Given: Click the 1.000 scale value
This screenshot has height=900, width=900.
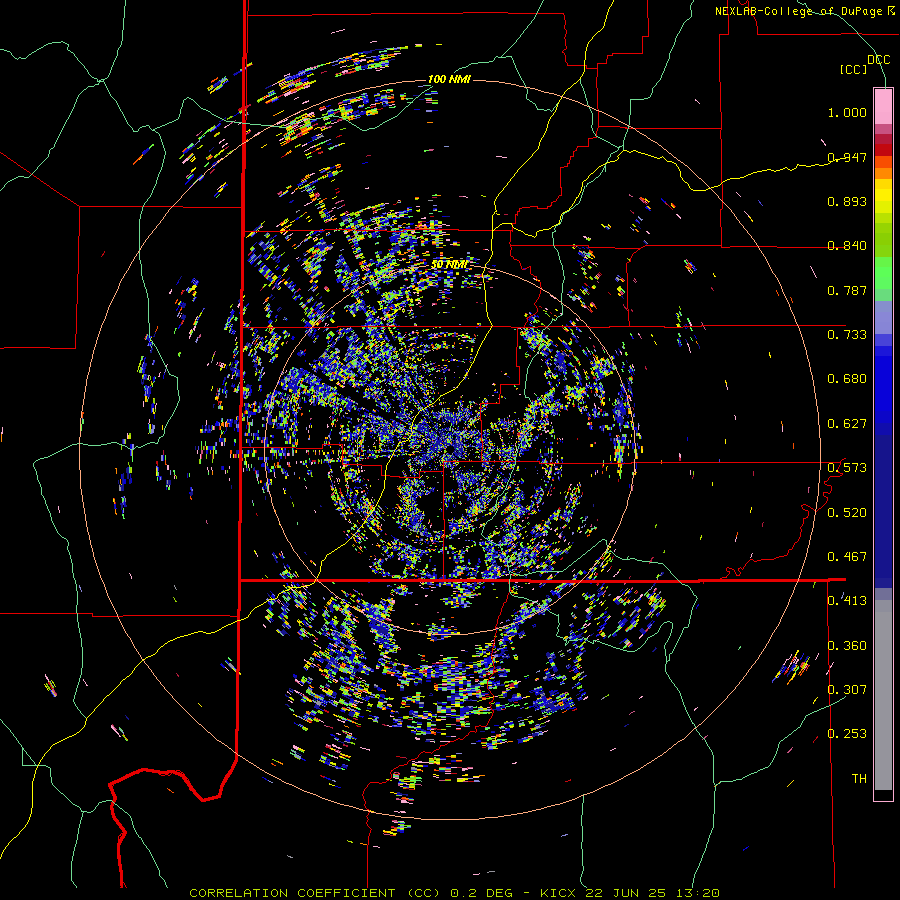Looking at the screenshot, I should pyautogui.click(x=847, y=112).
